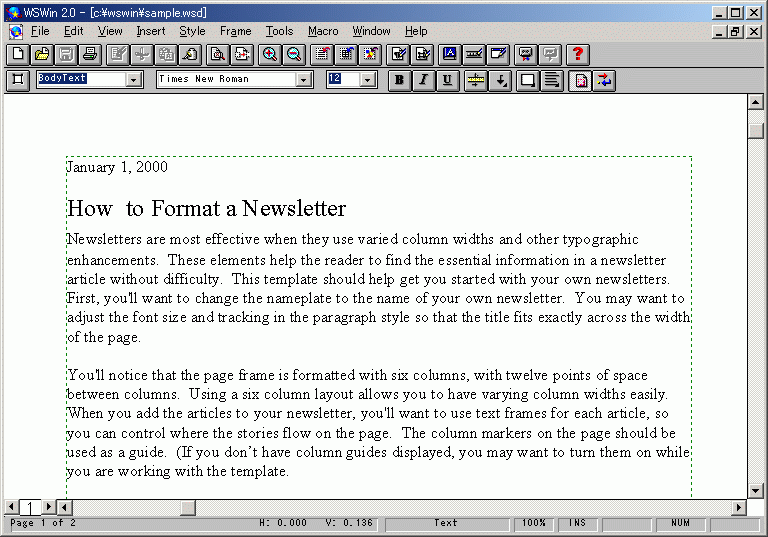Click the frame tool icon left of BodyText
This screenshot has width=768, height=537.
18,80
